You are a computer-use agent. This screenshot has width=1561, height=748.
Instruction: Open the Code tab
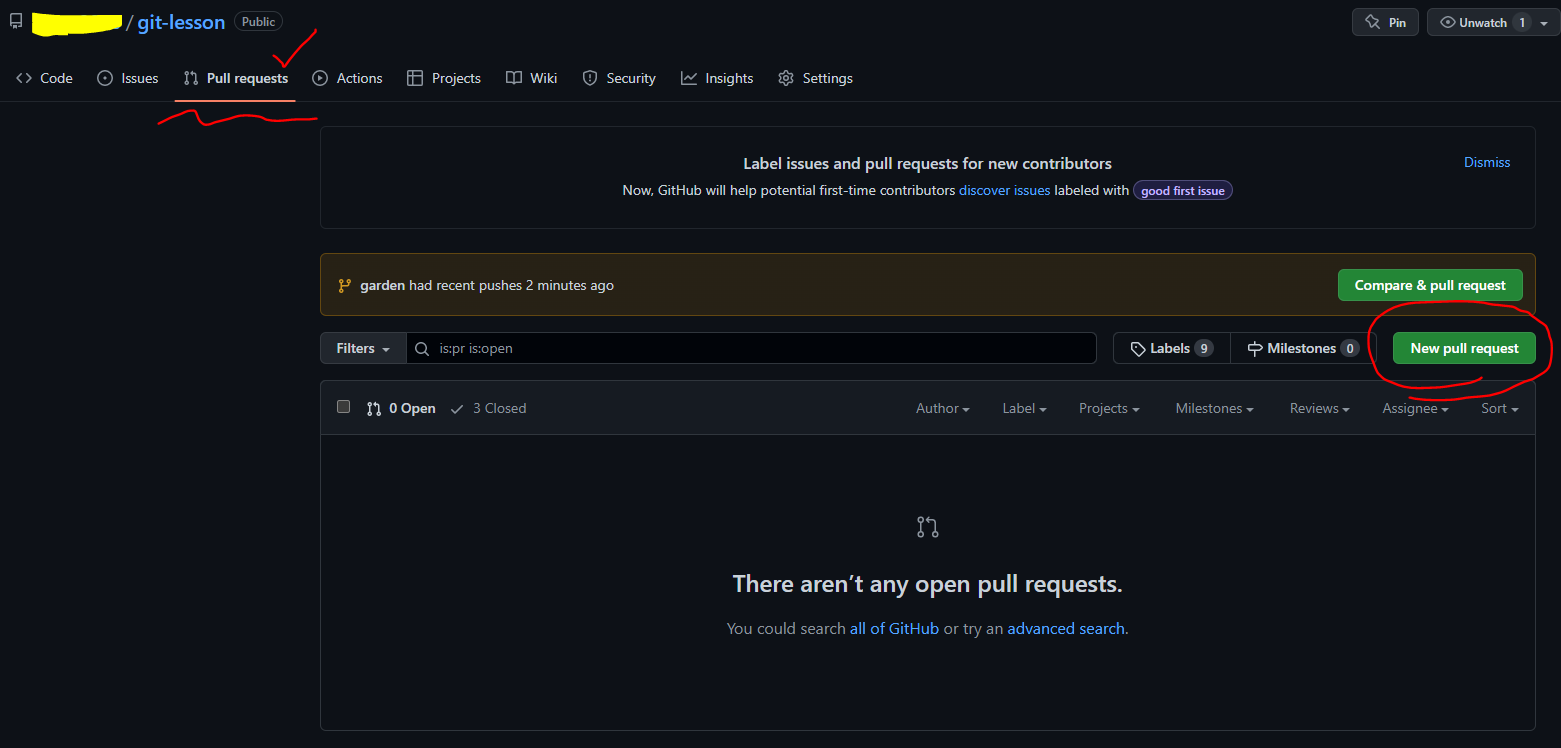pos(44,78)
